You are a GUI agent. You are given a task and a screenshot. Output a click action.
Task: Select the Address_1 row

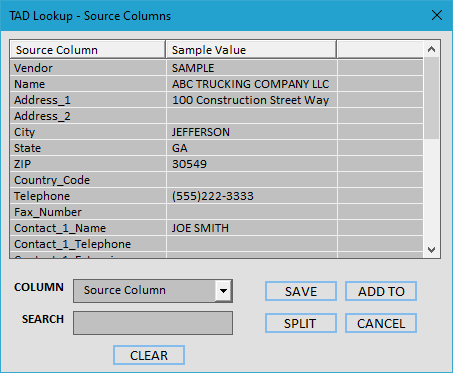pyautogui.click(x=217, y=100)
